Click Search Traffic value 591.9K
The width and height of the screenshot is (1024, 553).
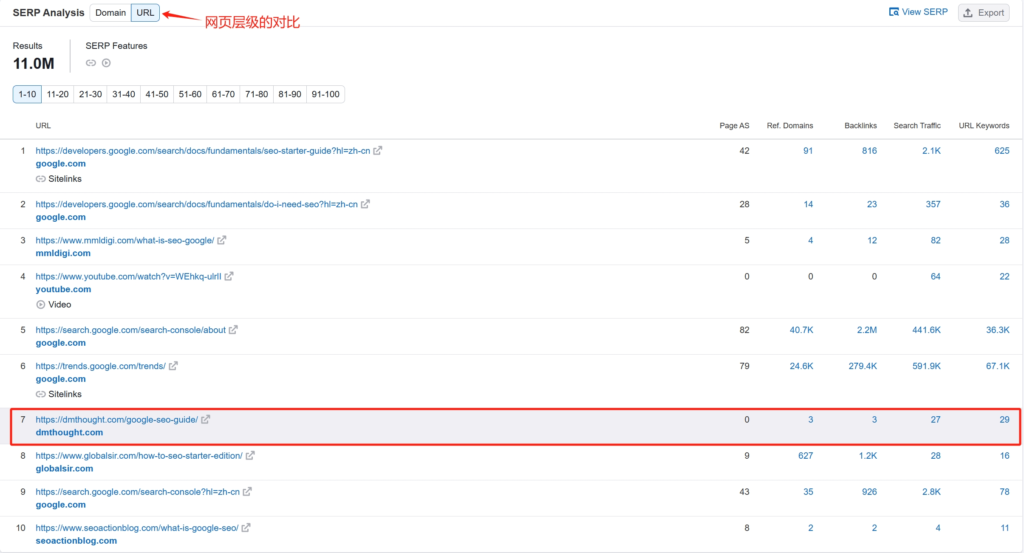926,366
